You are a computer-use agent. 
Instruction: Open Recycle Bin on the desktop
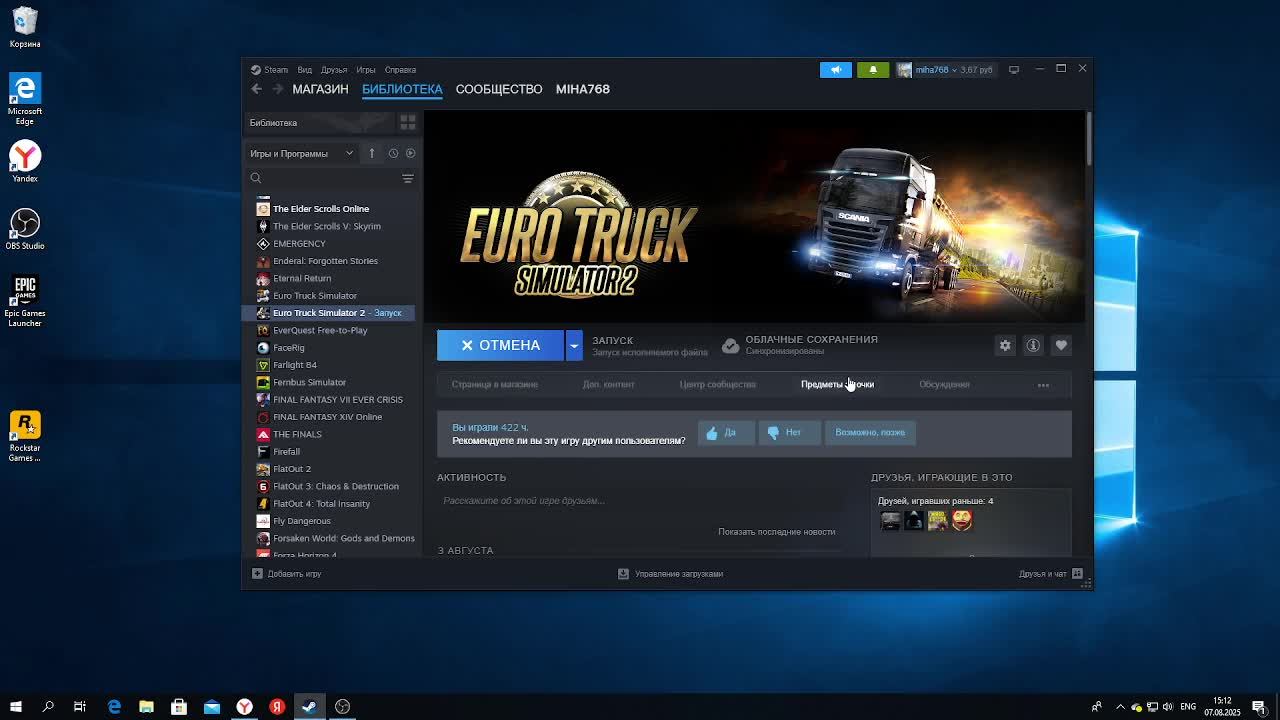25,28
